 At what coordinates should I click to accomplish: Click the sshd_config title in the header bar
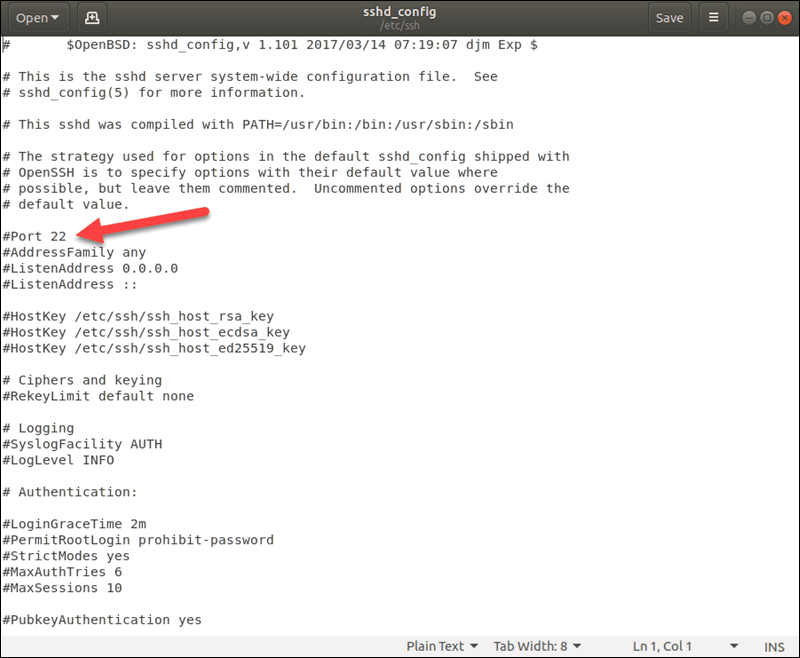click(x=400, y=11)
